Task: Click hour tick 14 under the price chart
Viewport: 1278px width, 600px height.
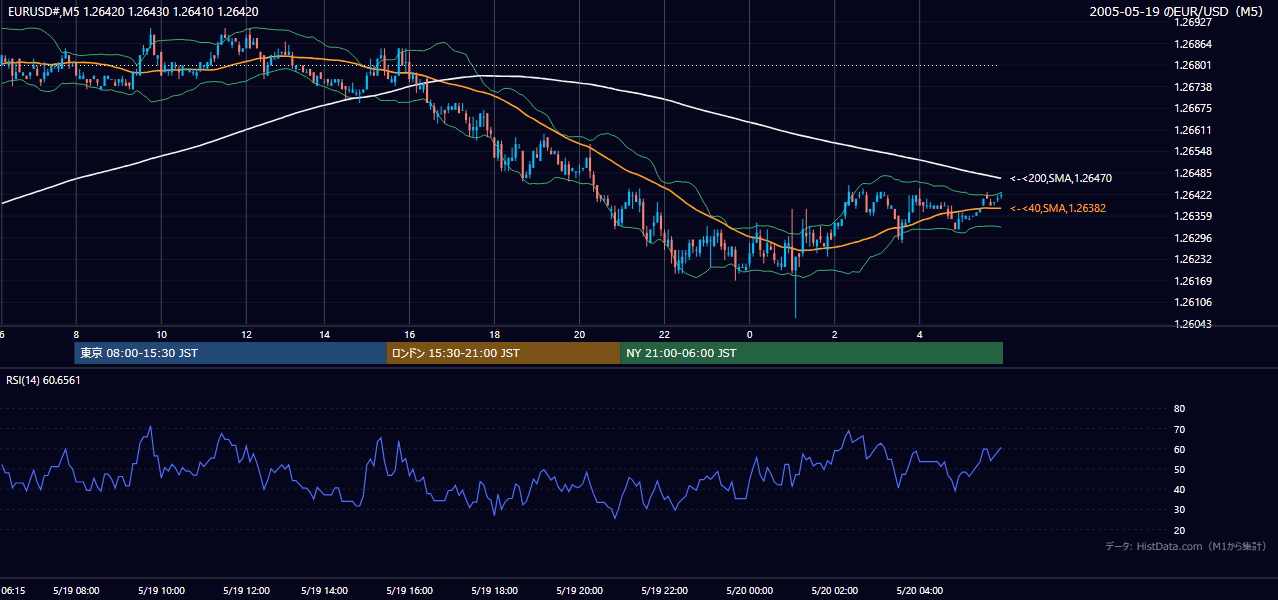Action: 325,334
